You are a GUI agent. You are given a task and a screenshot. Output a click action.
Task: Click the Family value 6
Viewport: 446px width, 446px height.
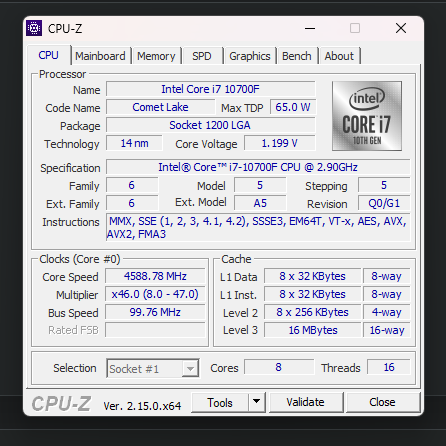(x=132, y=185)
